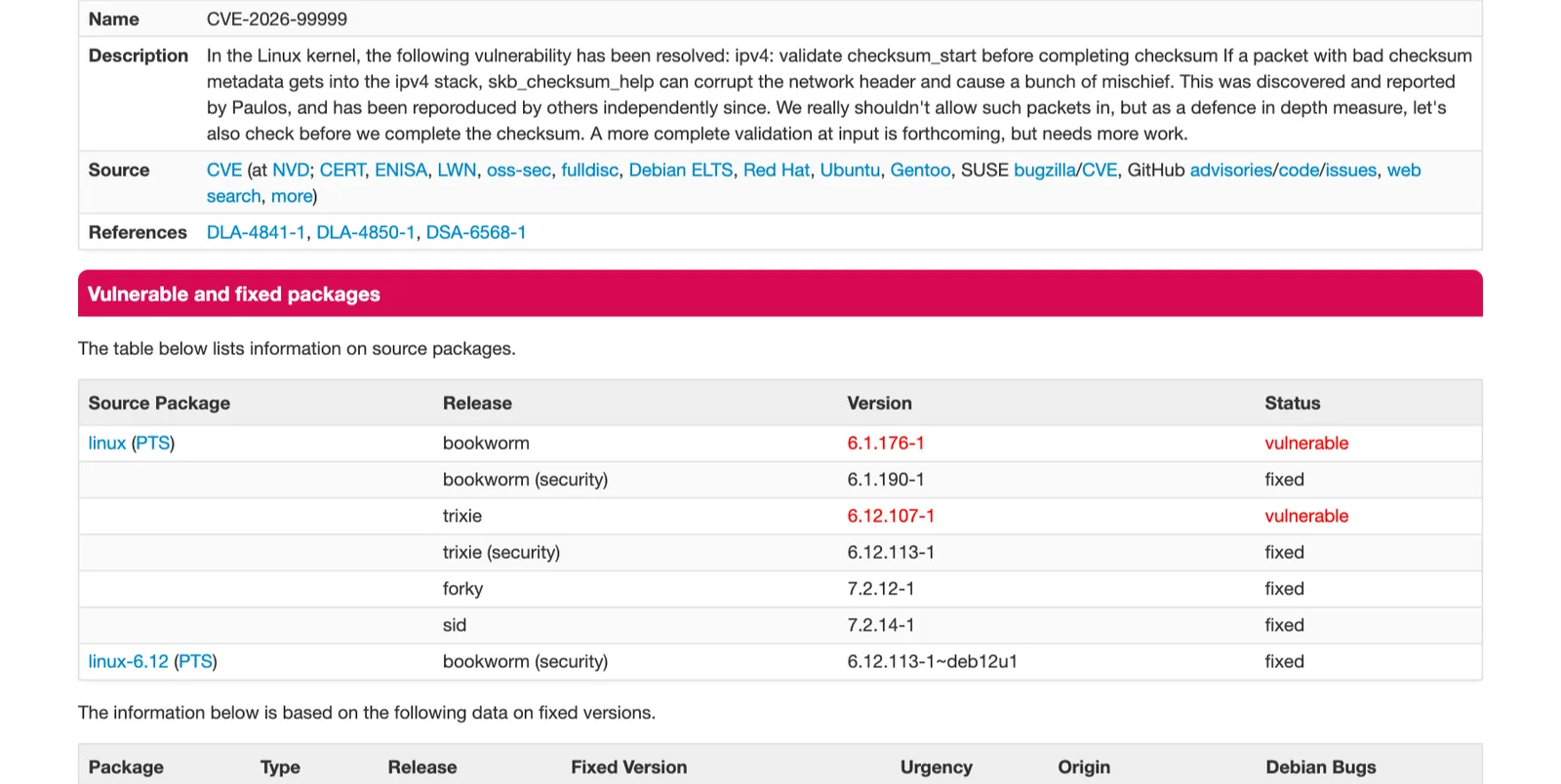Click version 6.12.113-1~deb12u1 cell
This screenshot has width=1561, height=784.
933,661
